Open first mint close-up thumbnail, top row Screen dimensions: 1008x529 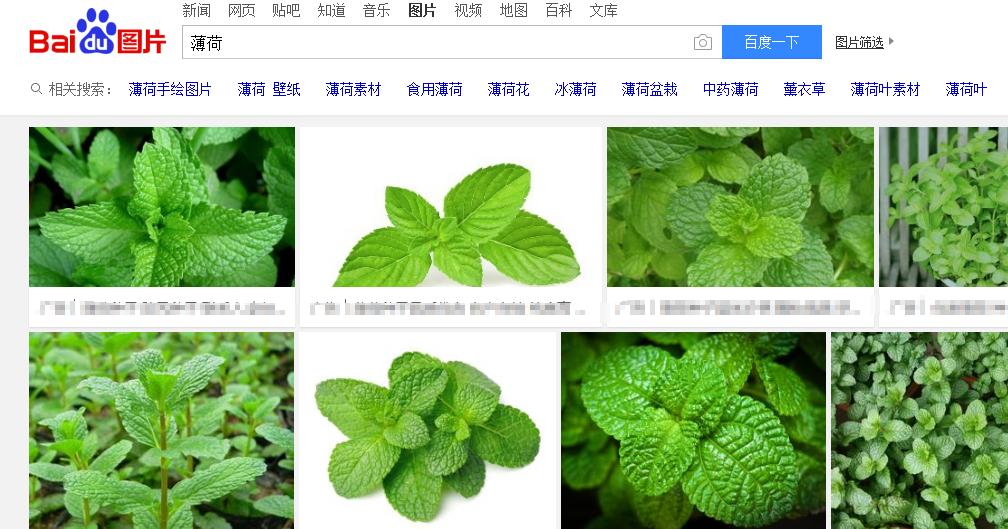[162, 206]
